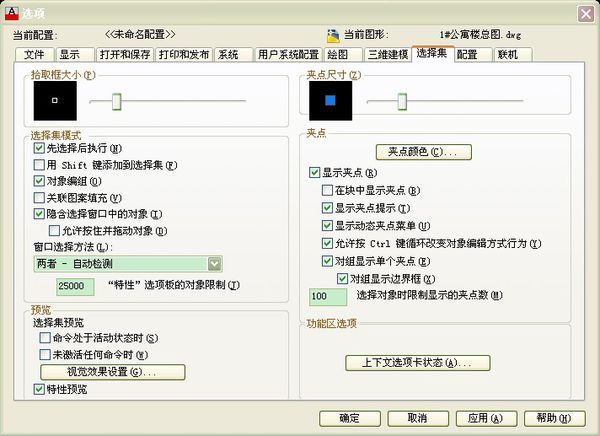Open the 夹点颜色 button
This screenshot has height=436, width=600.
click(424, 152)
